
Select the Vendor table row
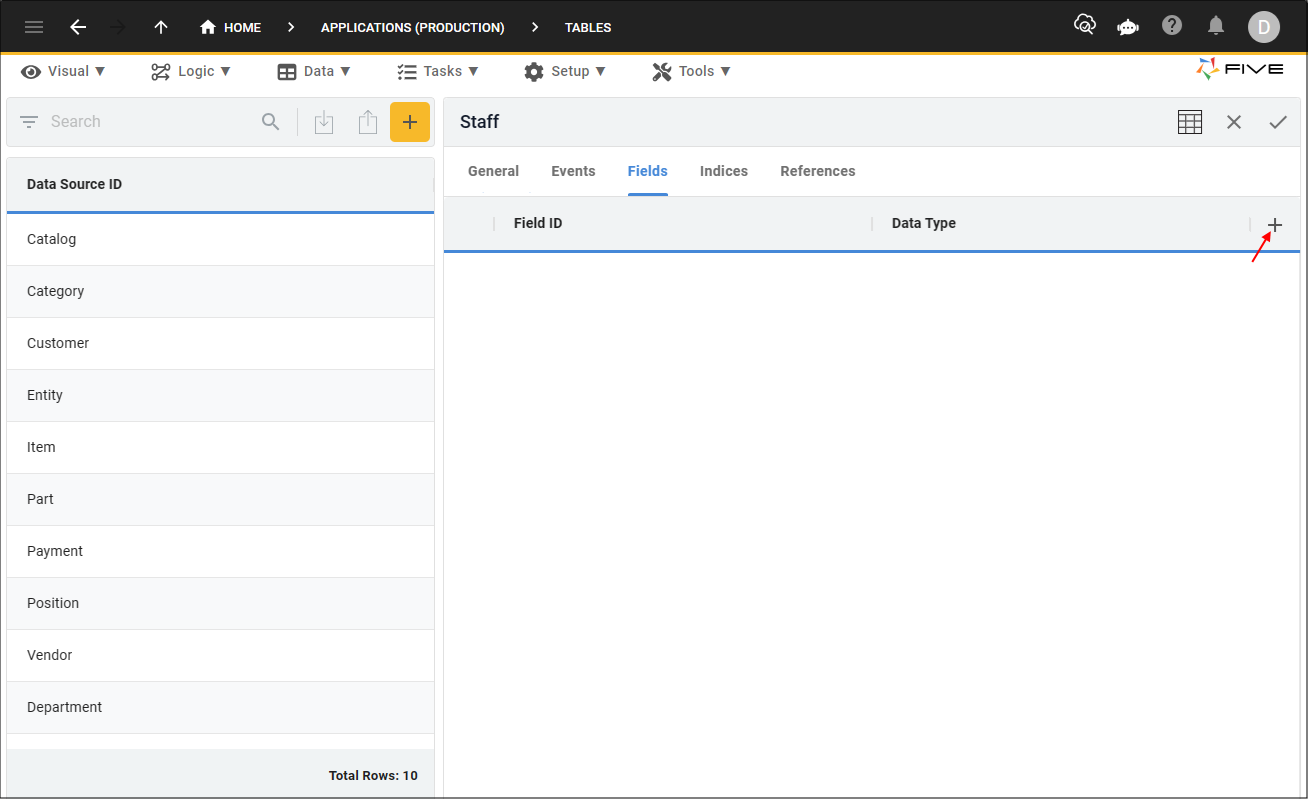[x=220, y=655]
